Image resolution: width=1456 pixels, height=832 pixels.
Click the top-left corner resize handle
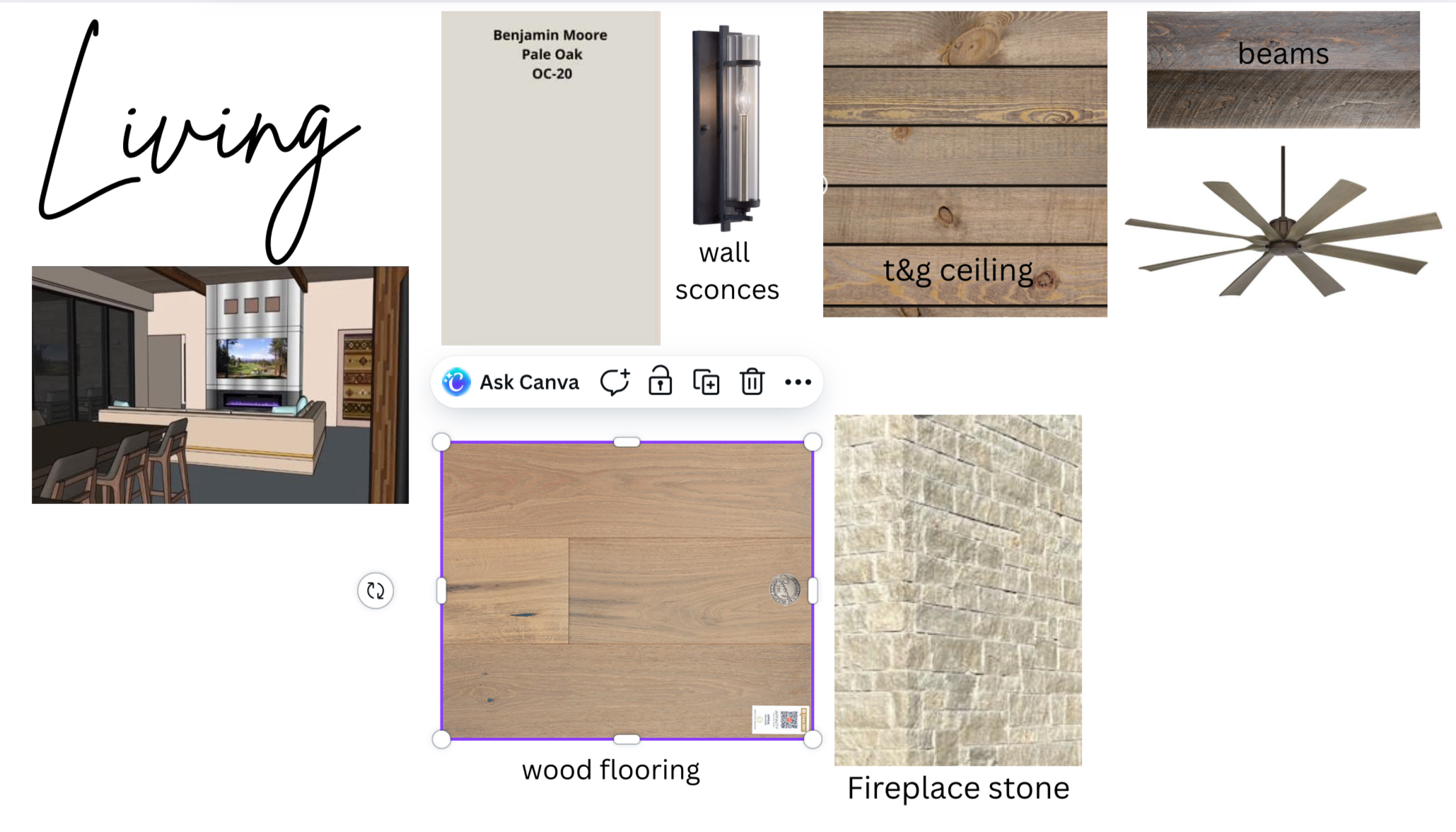(441, 443)
